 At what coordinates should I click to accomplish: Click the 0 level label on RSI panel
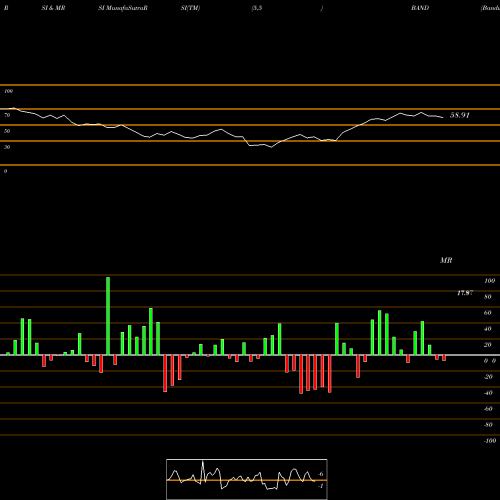pos(5,171)
